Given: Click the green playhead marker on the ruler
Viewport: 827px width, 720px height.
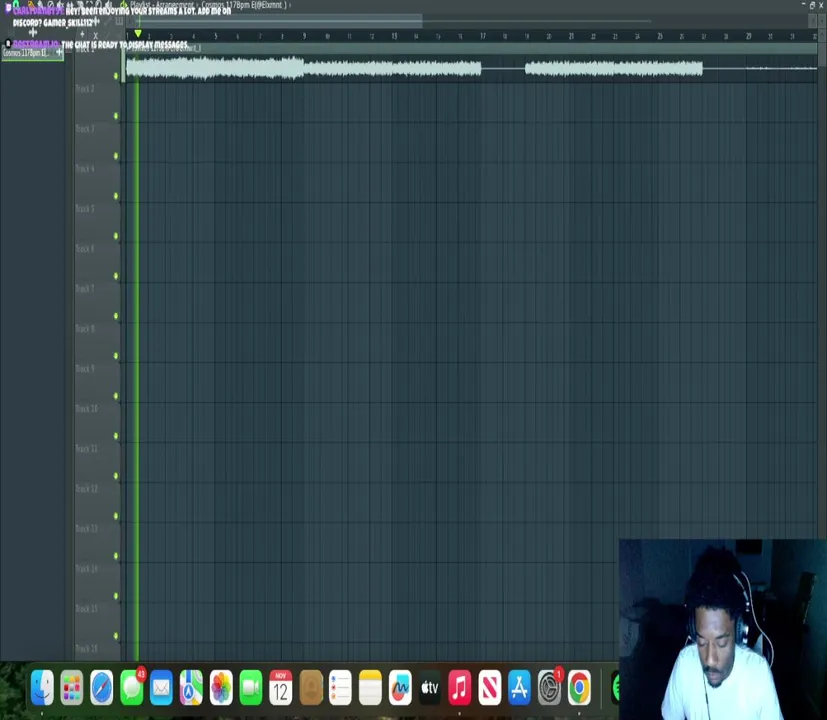Looking at the screenshot, I should pos(138,33).
